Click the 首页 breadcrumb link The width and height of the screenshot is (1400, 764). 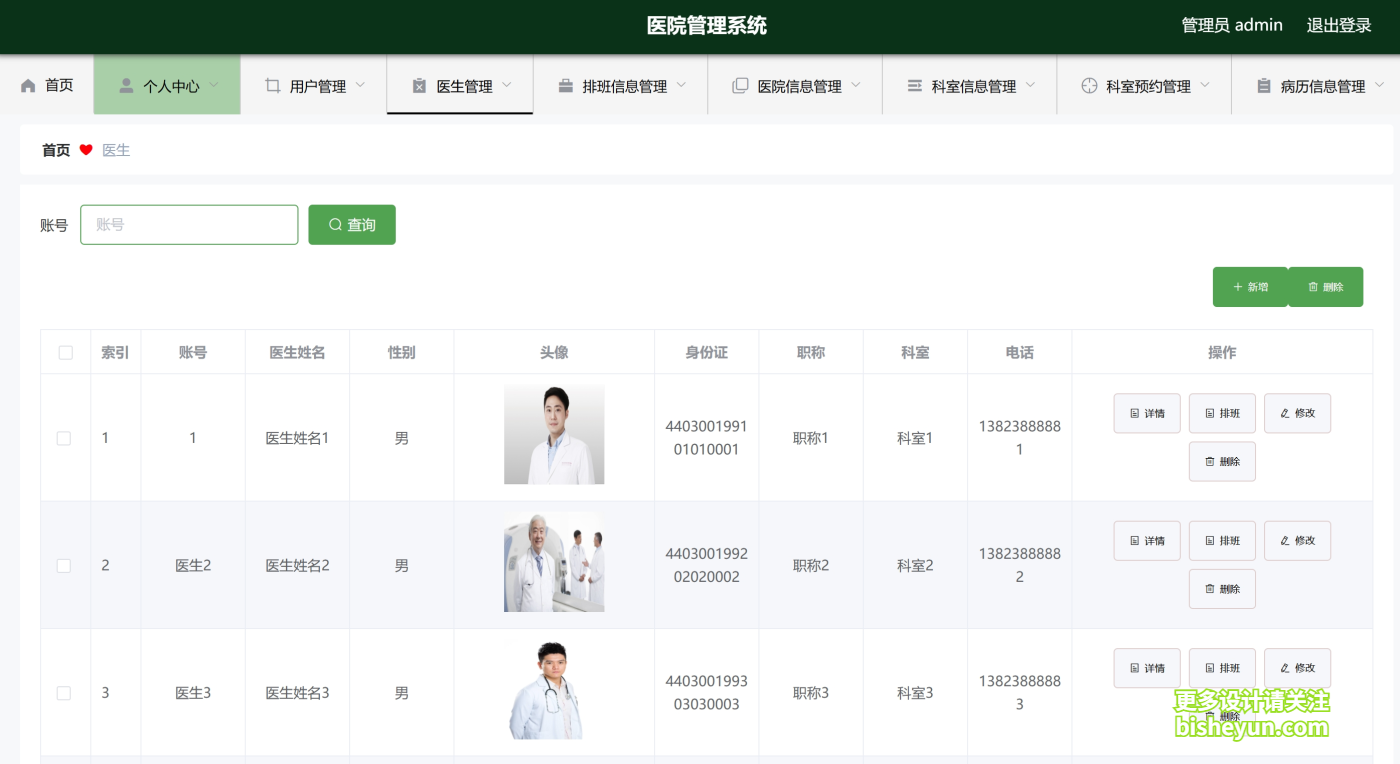[56, 150]
